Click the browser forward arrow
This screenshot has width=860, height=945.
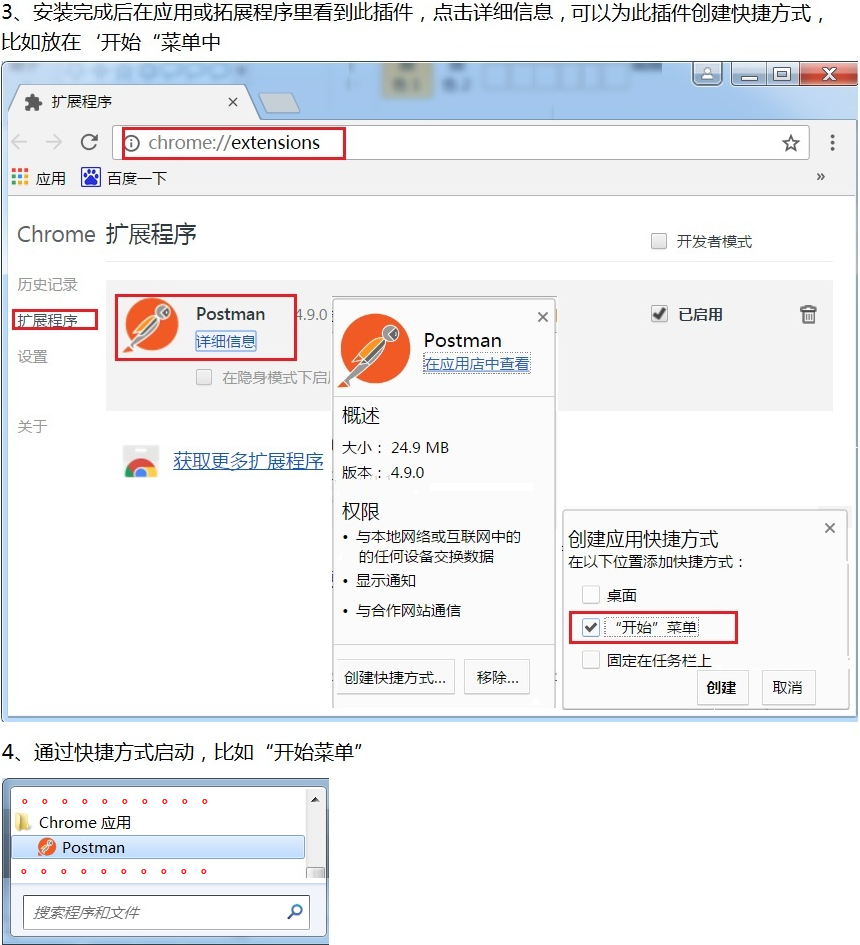pyautogui.click(x=54, y=142)
